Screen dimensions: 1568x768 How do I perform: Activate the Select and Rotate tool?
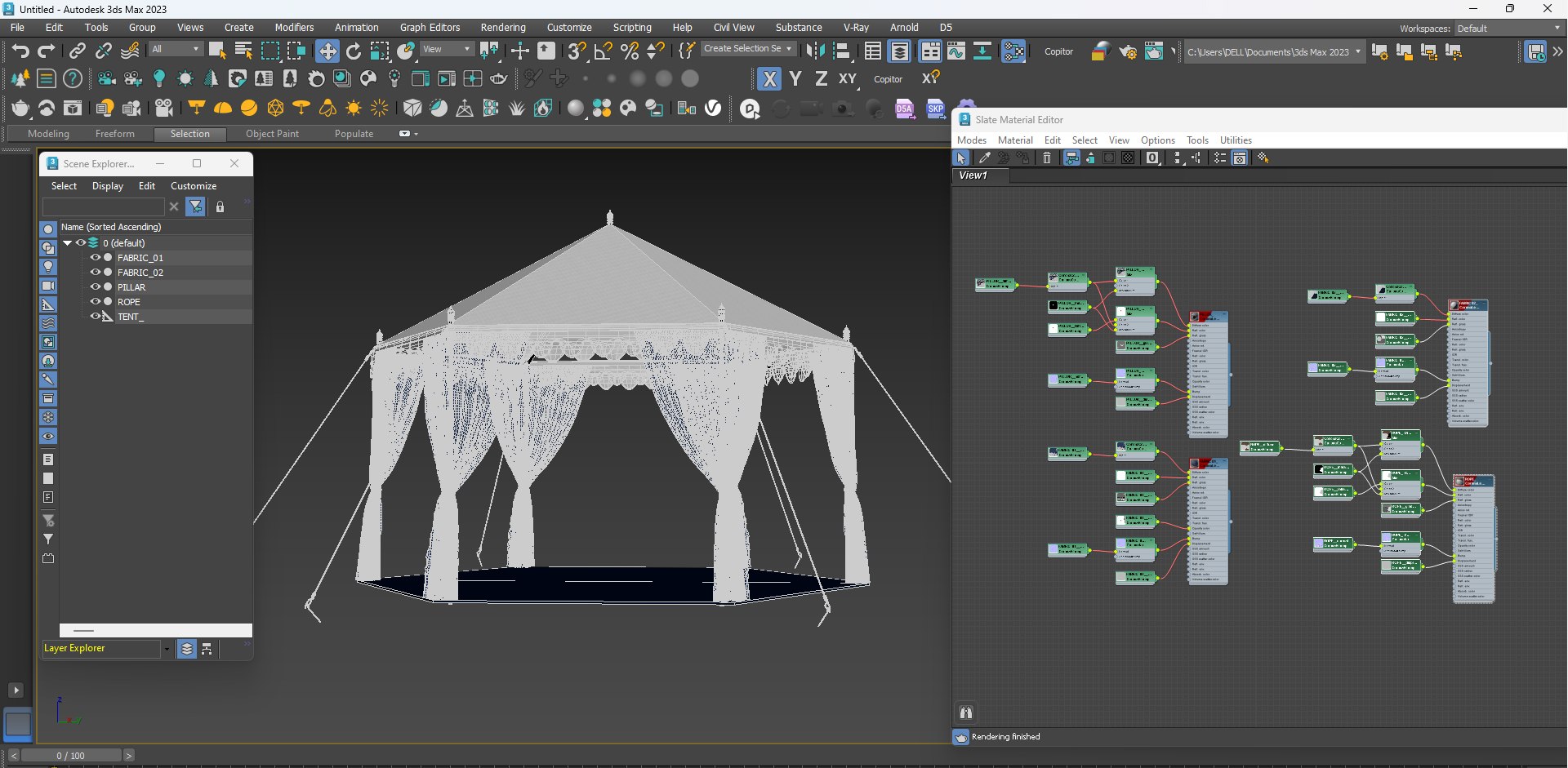tap(354, 51)
